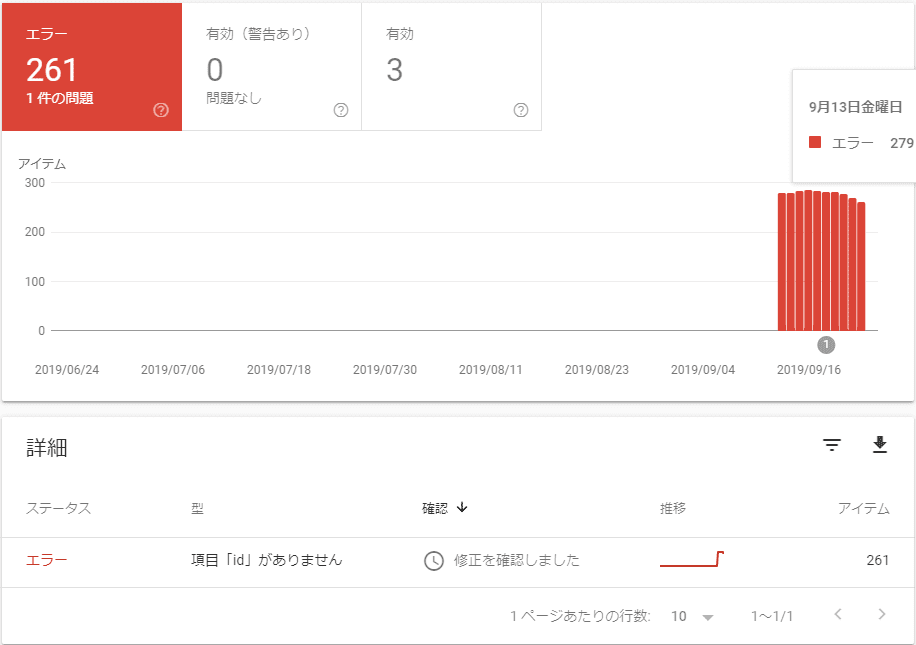
Task: Click the アイテム column header in table
Action: [x=863, y=508]
